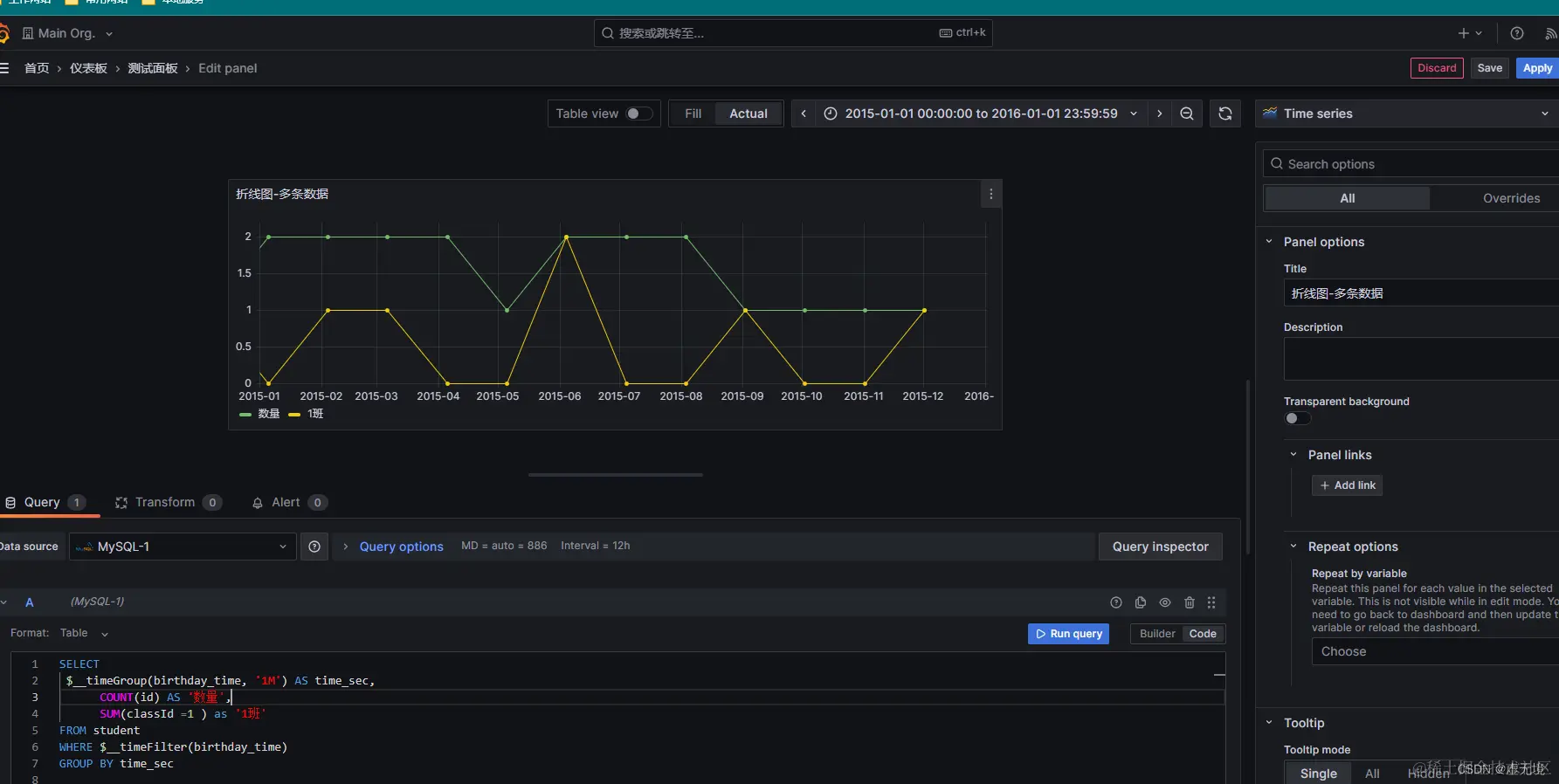The image size is (1559, 784).
Task: Open Query inspector
Action: click(1160, 547)
